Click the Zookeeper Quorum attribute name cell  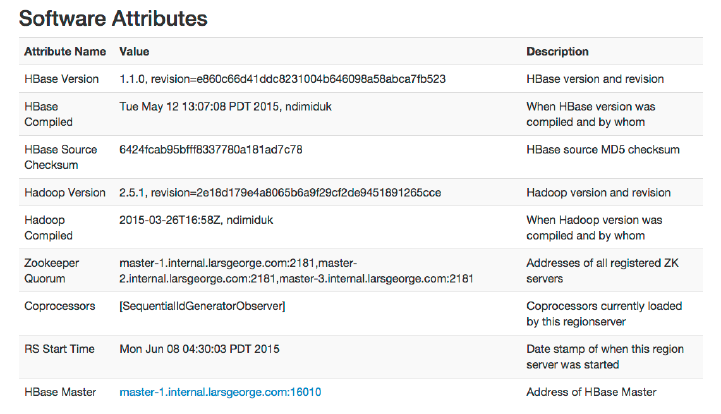tap(52, 270)
